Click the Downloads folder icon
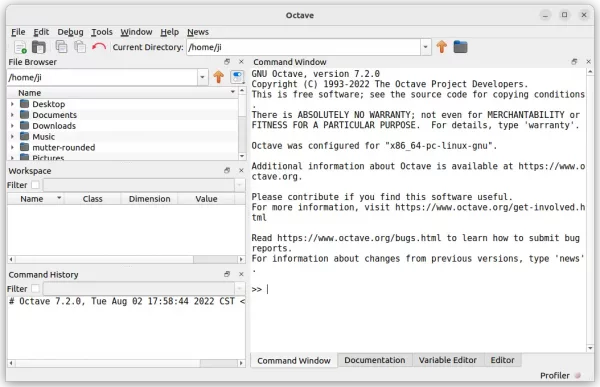This screenshot has height=387, width=600. [24, 125]
